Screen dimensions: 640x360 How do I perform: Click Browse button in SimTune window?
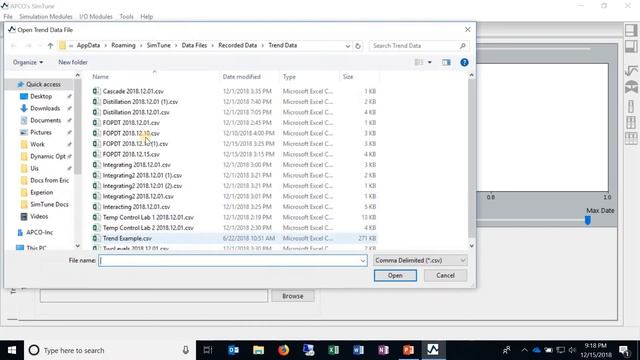point(293,296)
